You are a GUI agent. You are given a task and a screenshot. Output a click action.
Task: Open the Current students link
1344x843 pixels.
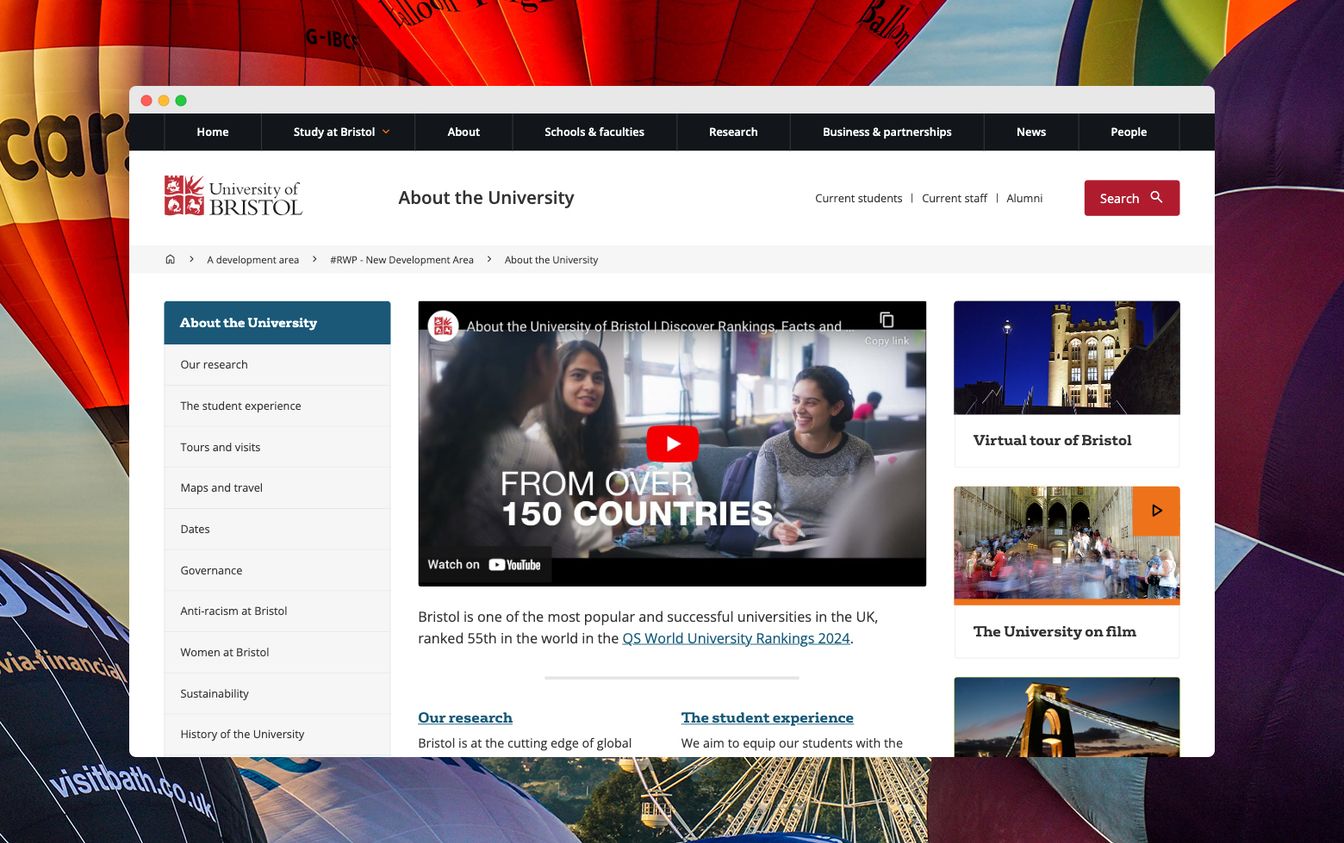pos(858,198)
